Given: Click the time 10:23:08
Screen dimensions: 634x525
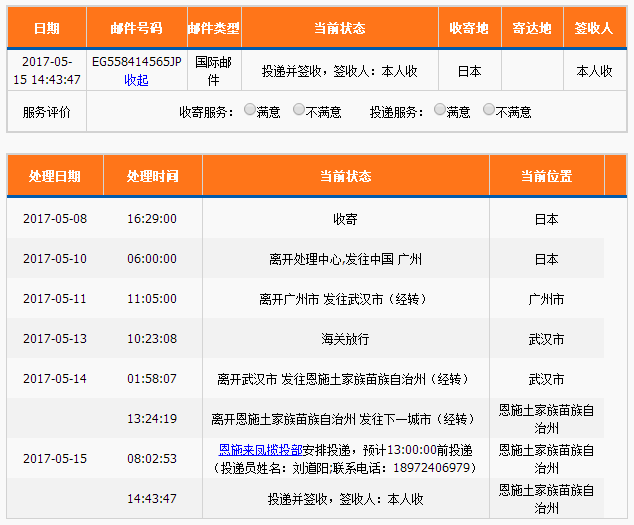Looking at the screenshot, I should [152, 339].
